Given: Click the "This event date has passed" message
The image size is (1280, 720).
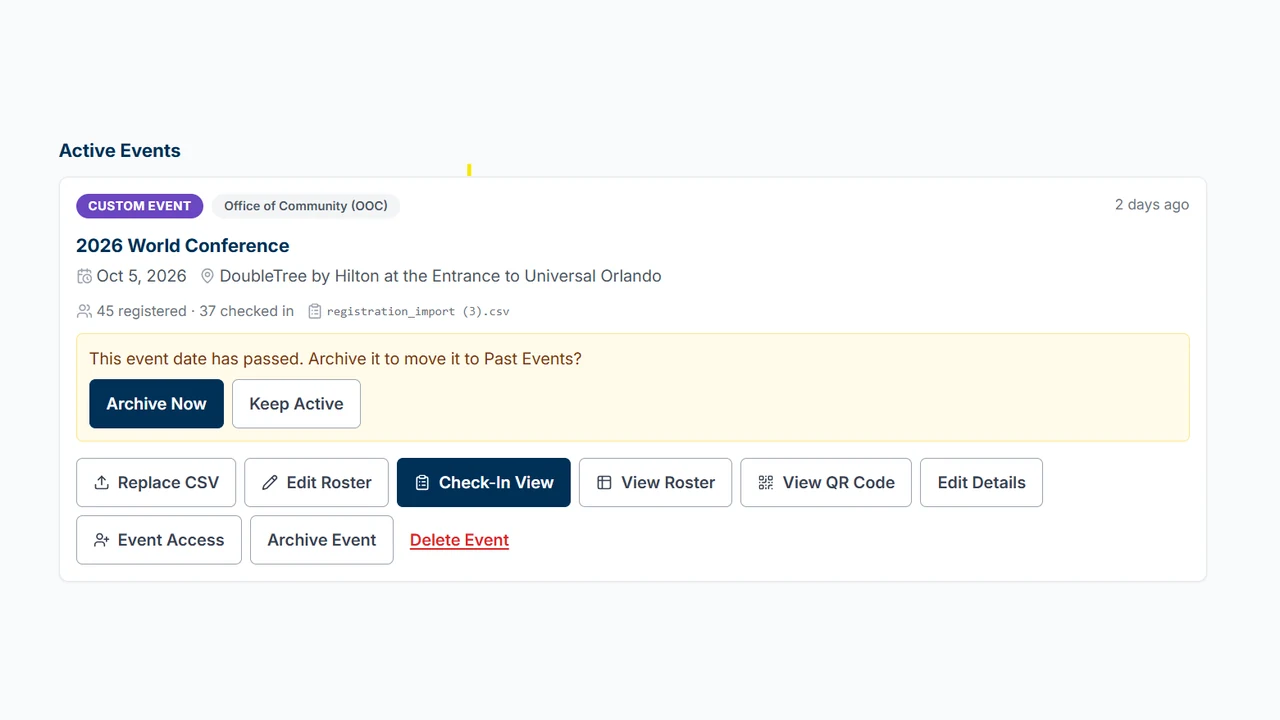Looking at the screenshot, I should point(335,359).
